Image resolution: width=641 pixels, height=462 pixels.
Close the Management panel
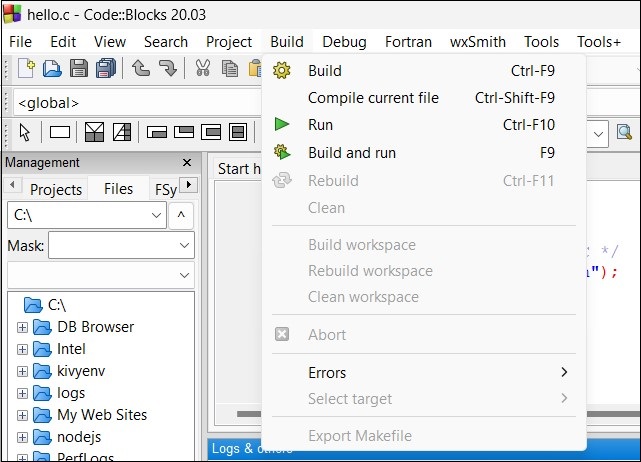[x=186, y=162]
